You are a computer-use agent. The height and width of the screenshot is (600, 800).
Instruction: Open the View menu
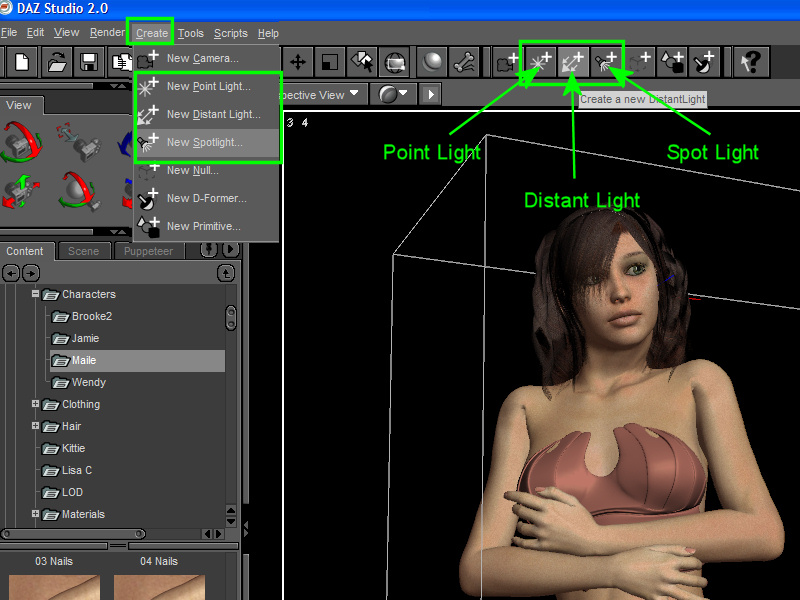tap(66, 33)
